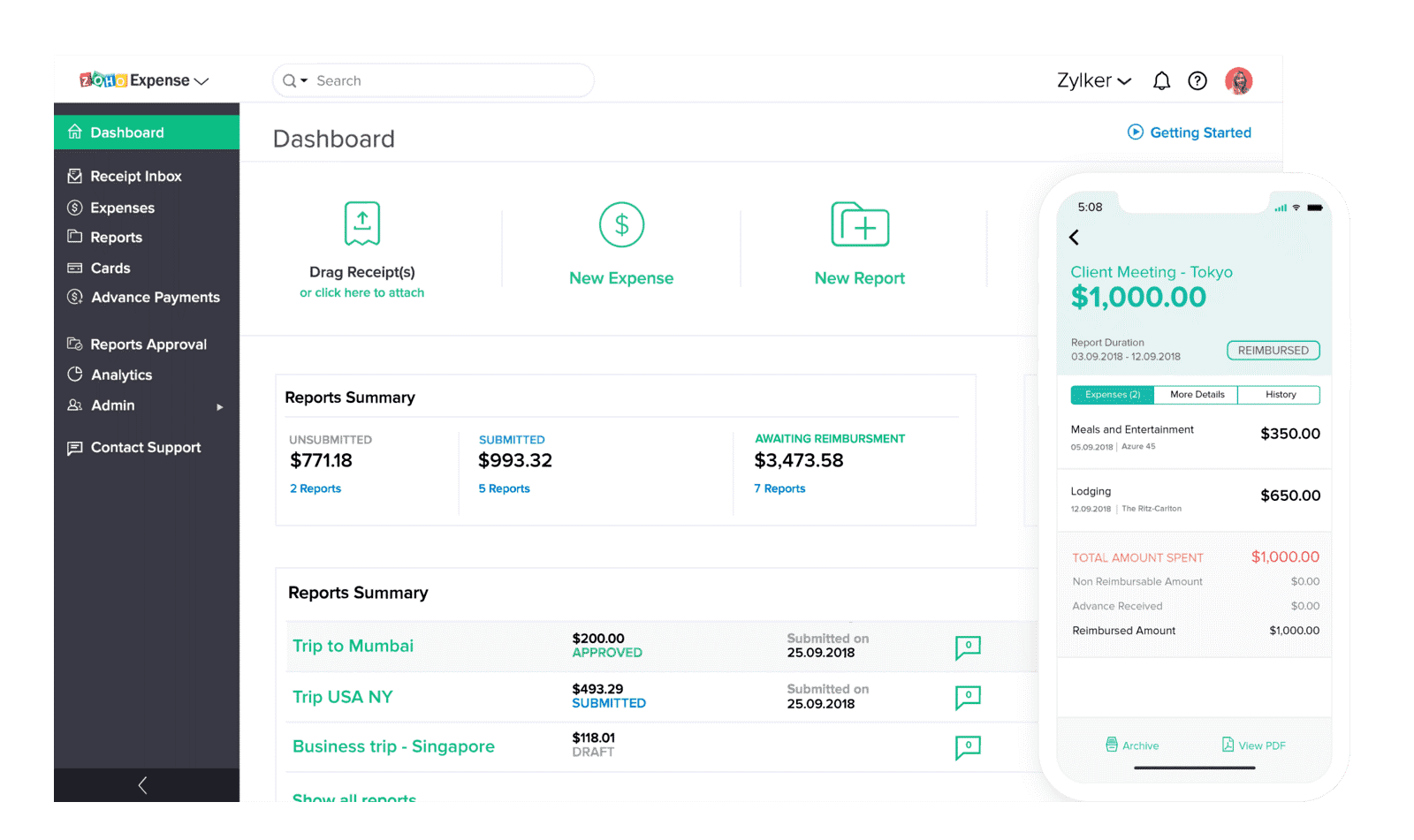The image size is (1414, 840).
Task: Open the Zylker organization dropdown
Action: coord(1094,81)
